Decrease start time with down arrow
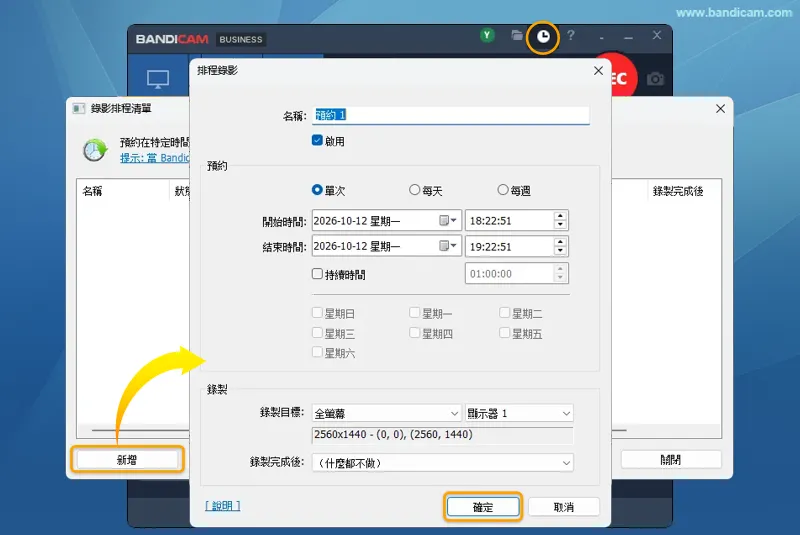 point(560,225)
